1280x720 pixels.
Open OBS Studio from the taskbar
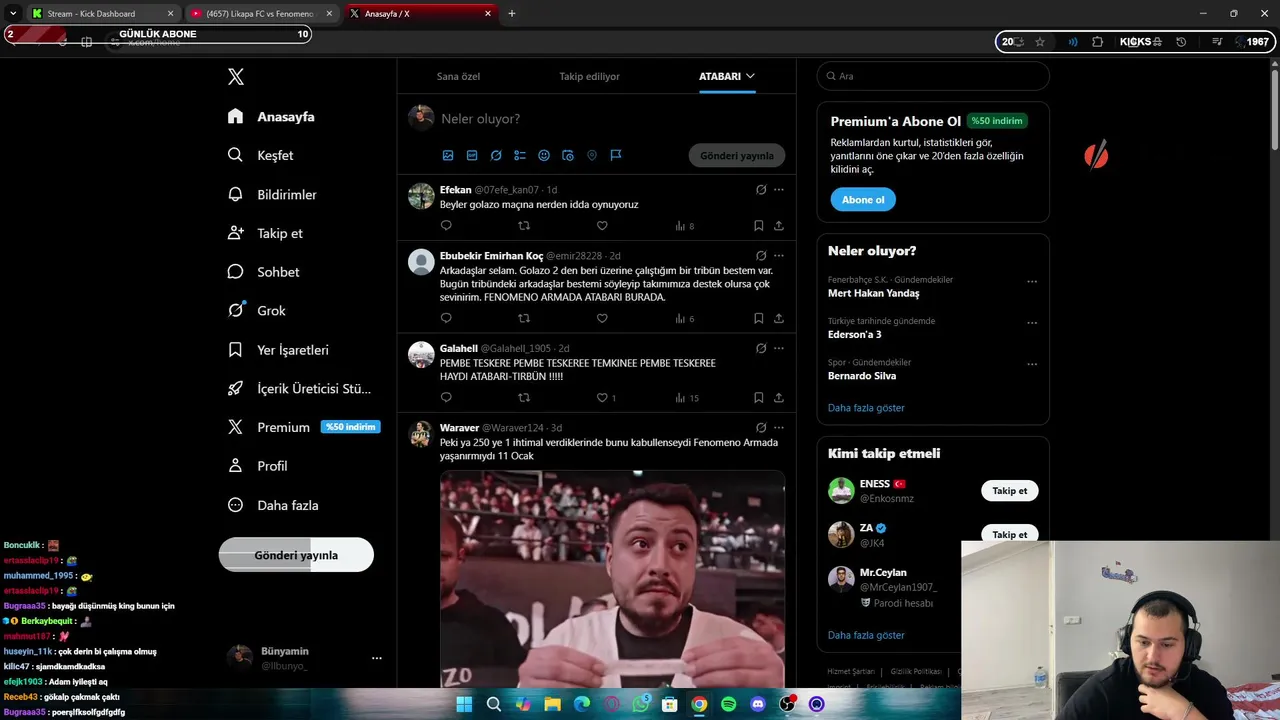[788, 704]
